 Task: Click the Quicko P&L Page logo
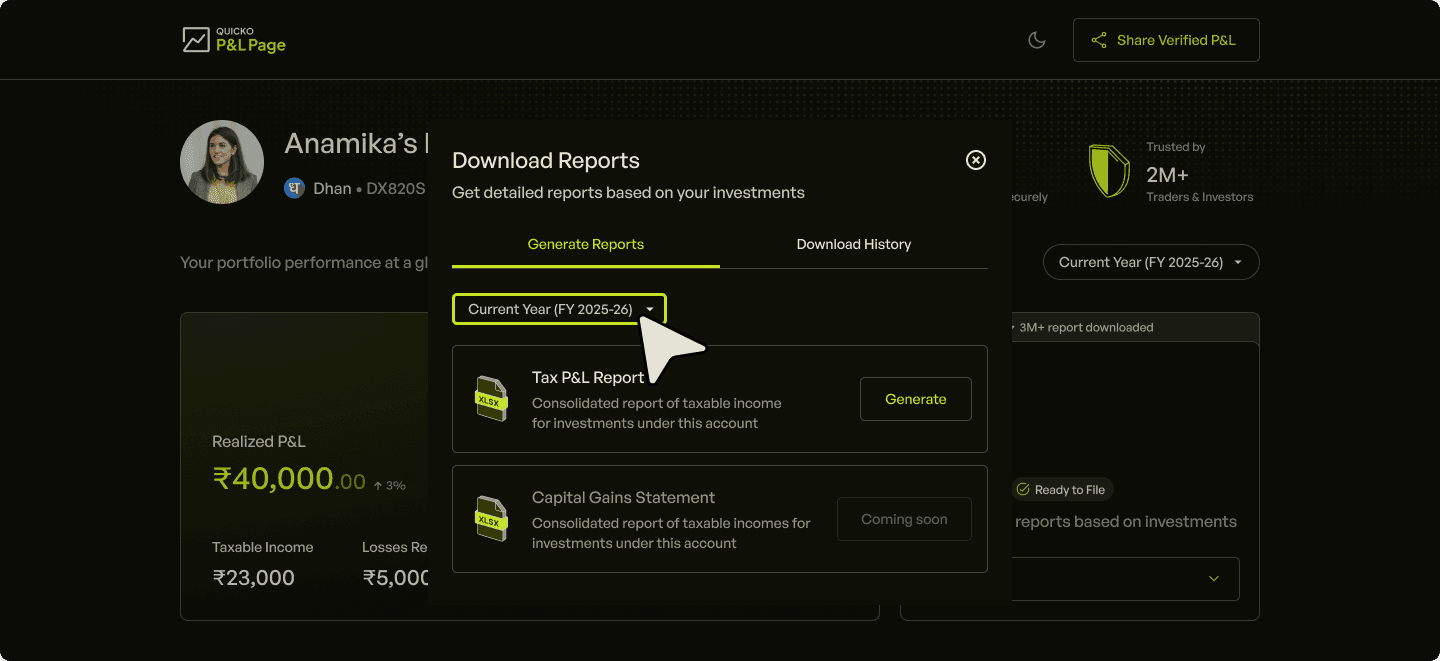coord(234,40)
